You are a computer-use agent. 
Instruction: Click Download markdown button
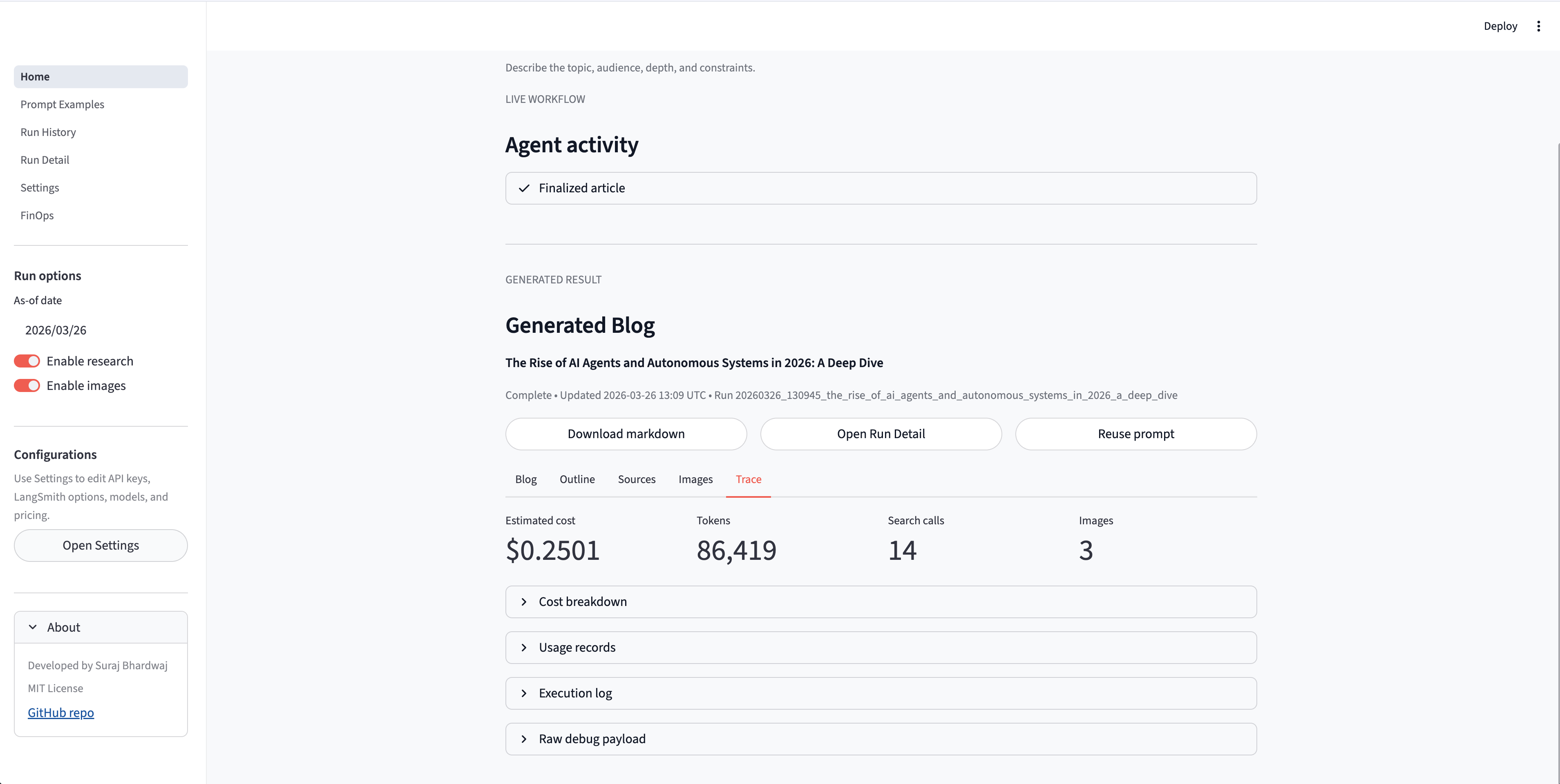(x=626, y=434)
